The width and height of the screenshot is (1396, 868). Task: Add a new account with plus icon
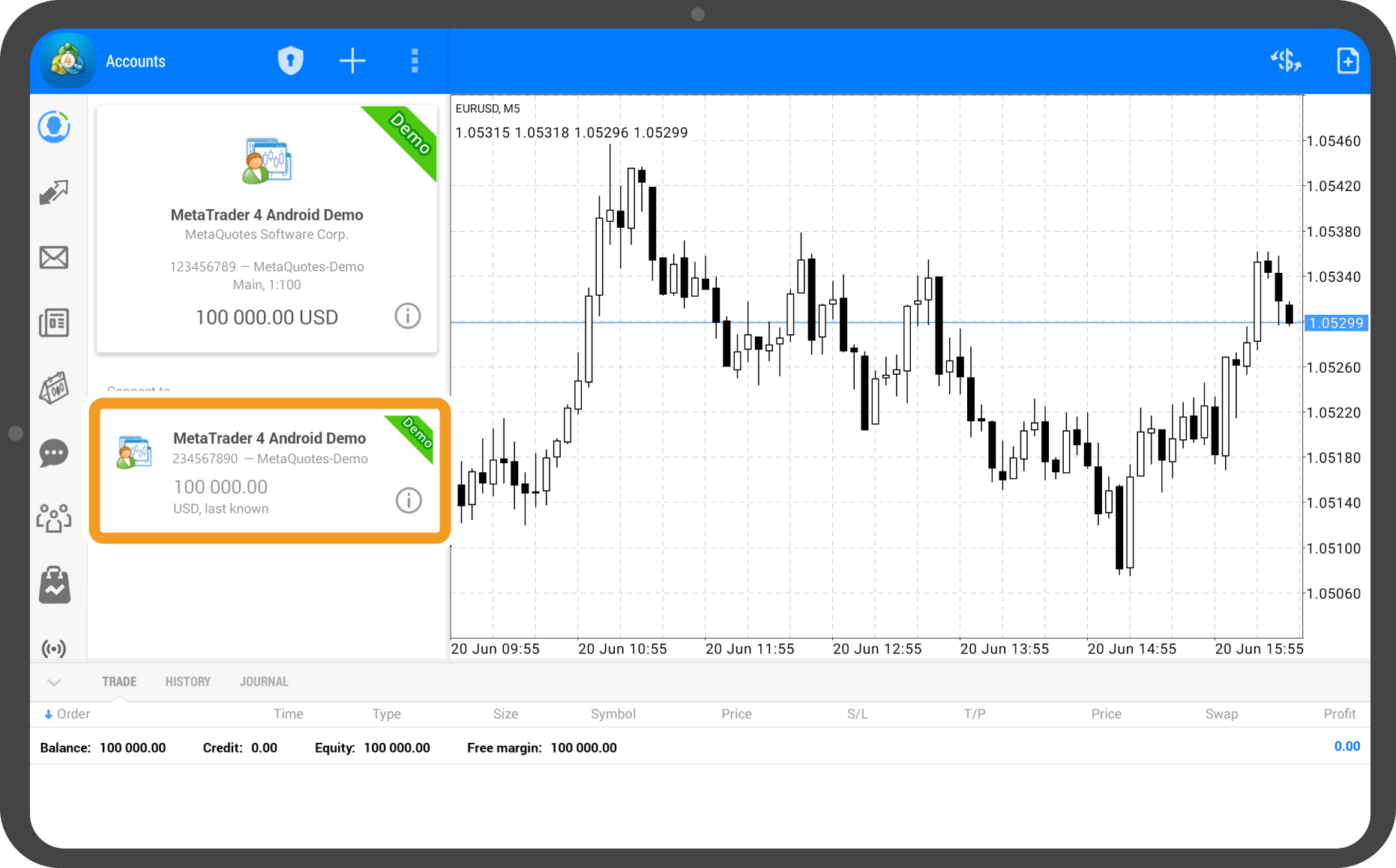point(352,61)
